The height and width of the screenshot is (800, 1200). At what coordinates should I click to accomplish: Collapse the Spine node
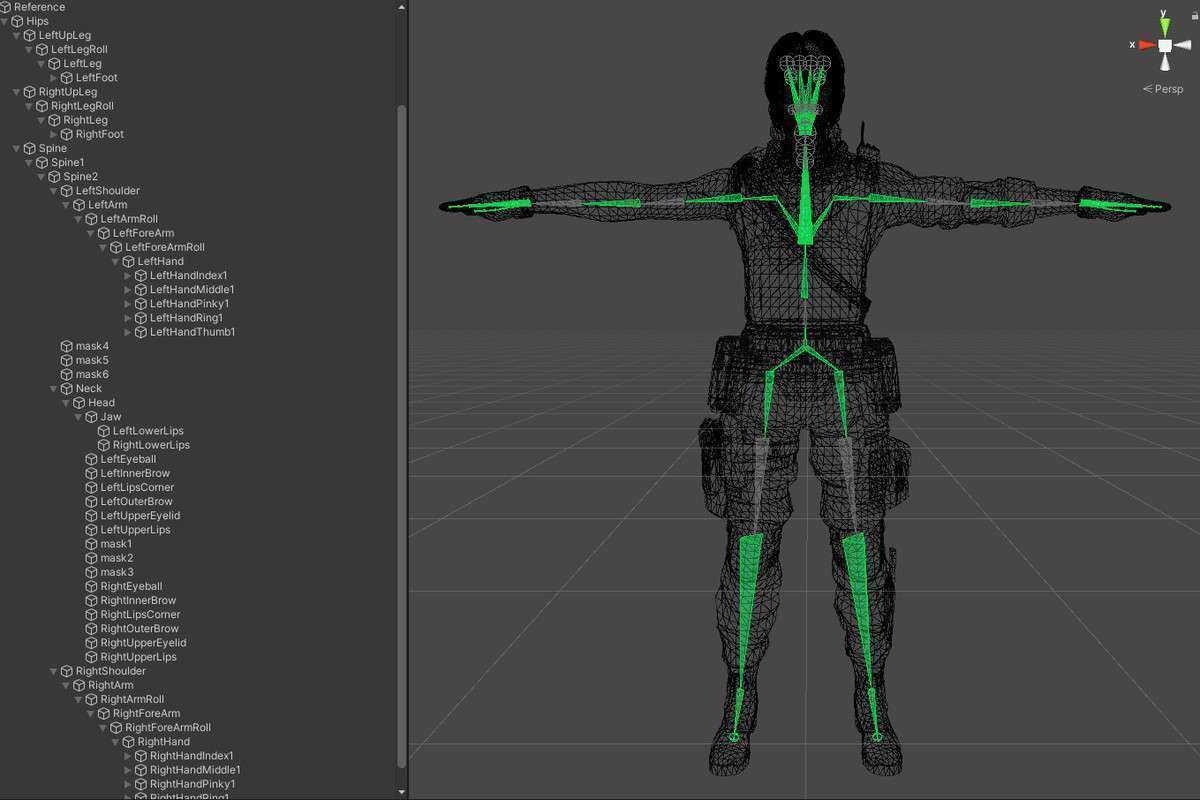[17, 148]
